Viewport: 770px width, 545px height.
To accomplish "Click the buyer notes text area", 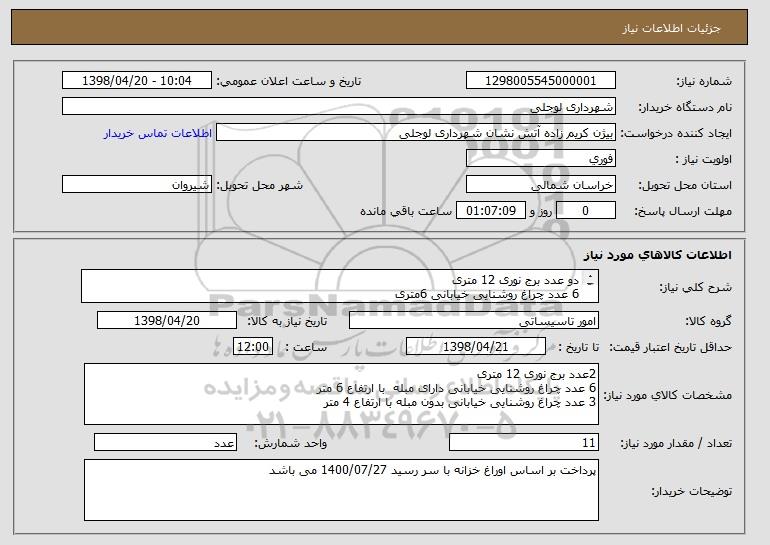I will [341, 490].
